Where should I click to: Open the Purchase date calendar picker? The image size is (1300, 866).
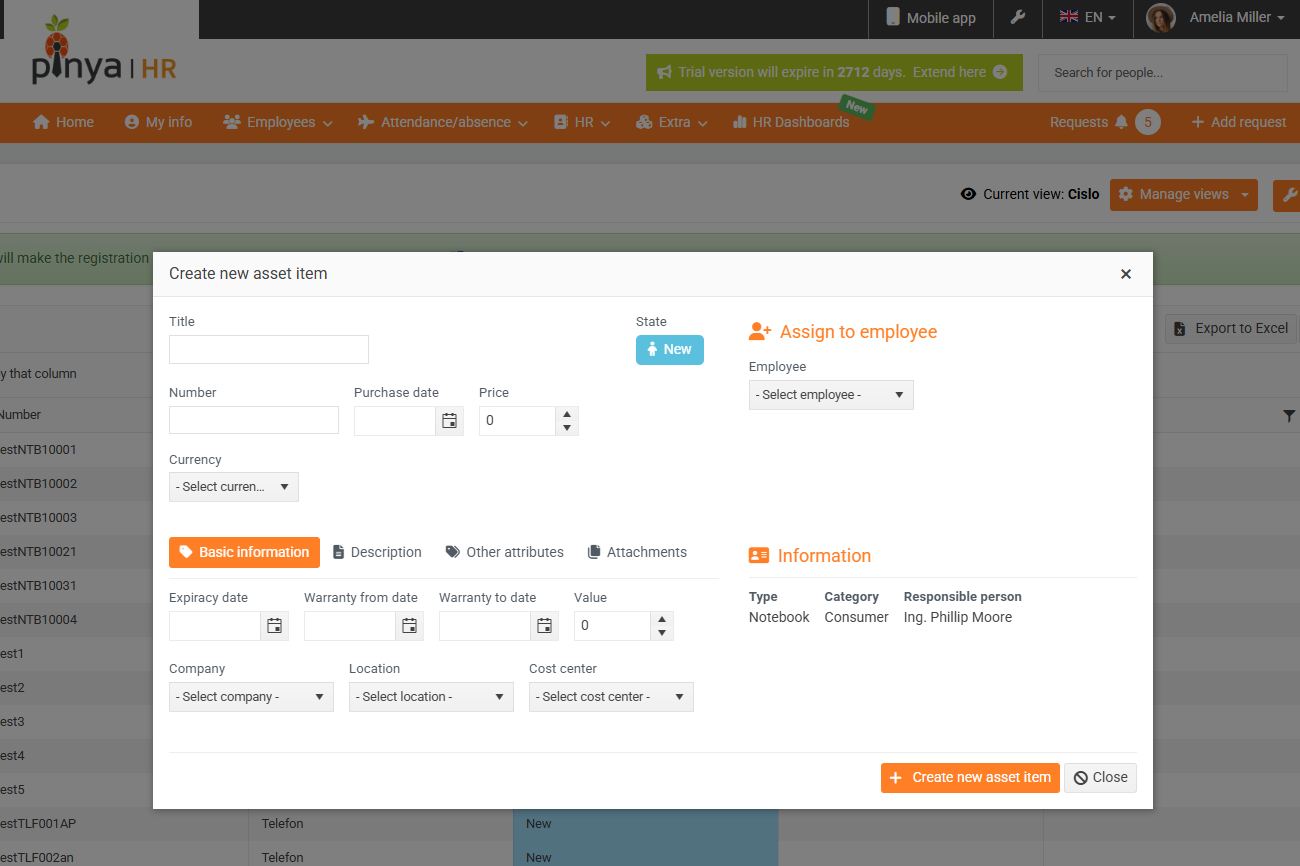tap(450, 421)
